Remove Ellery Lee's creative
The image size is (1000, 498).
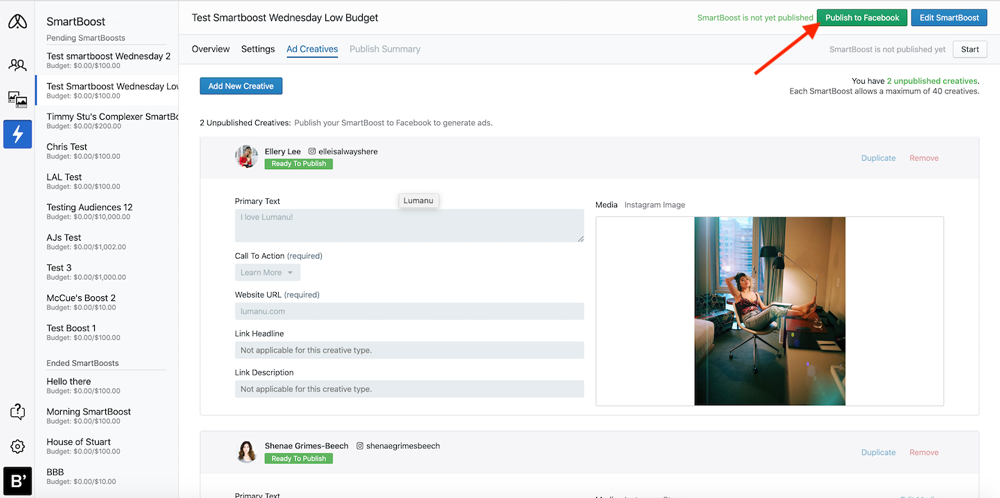pos(924,158)
